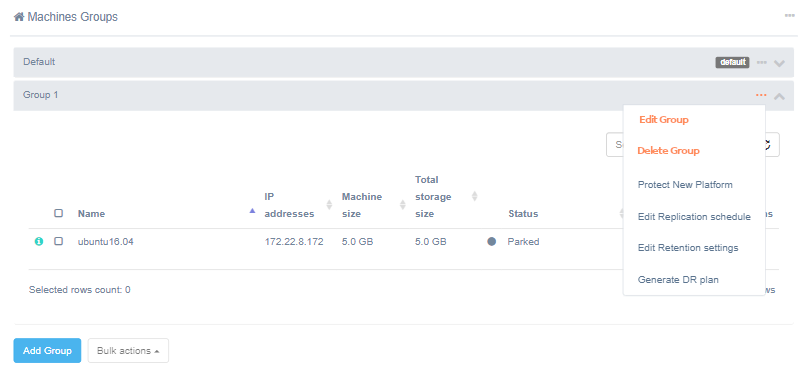Click the Parked status text
This screenshot has width=807, height=377.
click(x=523, y=241)
